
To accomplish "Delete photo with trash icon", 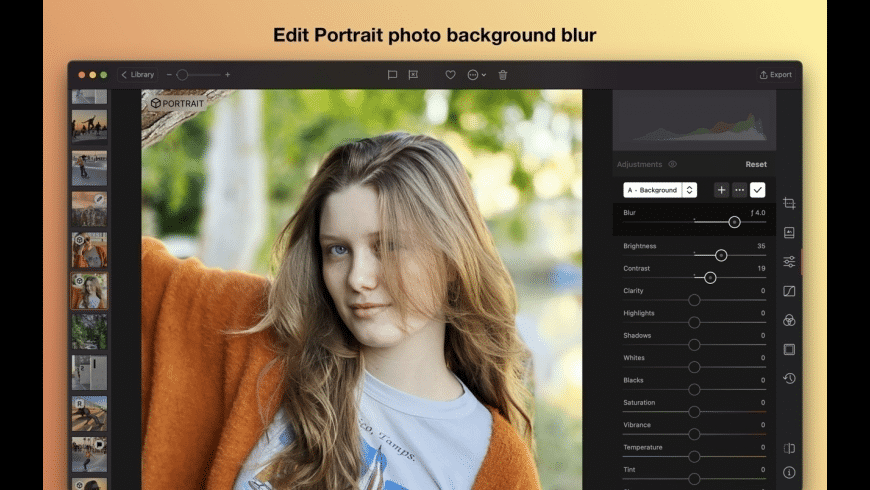I will tap(503, 74).
